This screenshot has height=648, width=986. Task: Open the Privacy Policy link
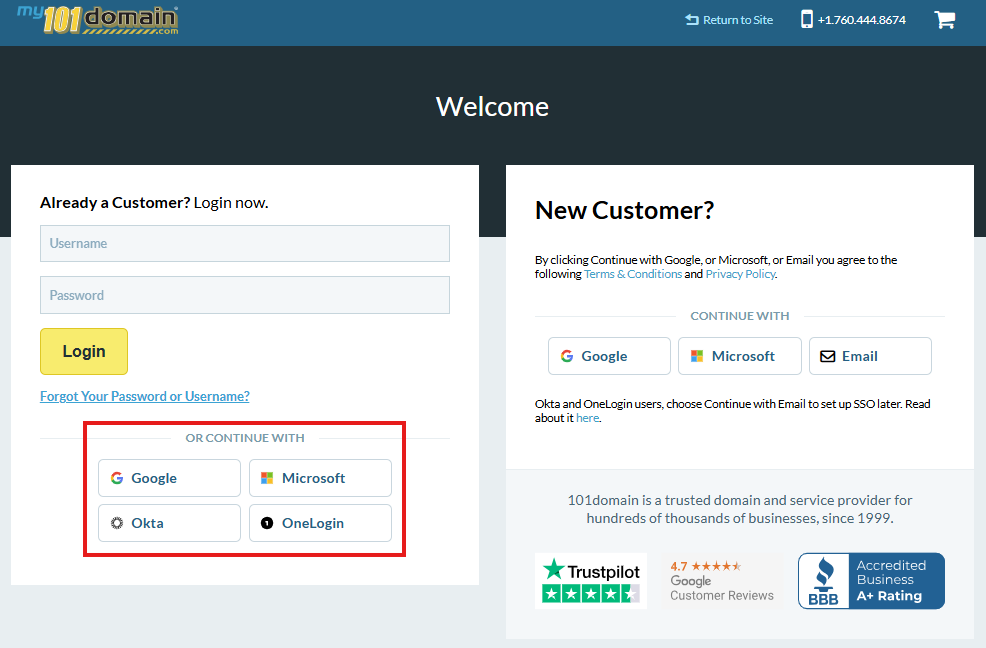(740, 273)
